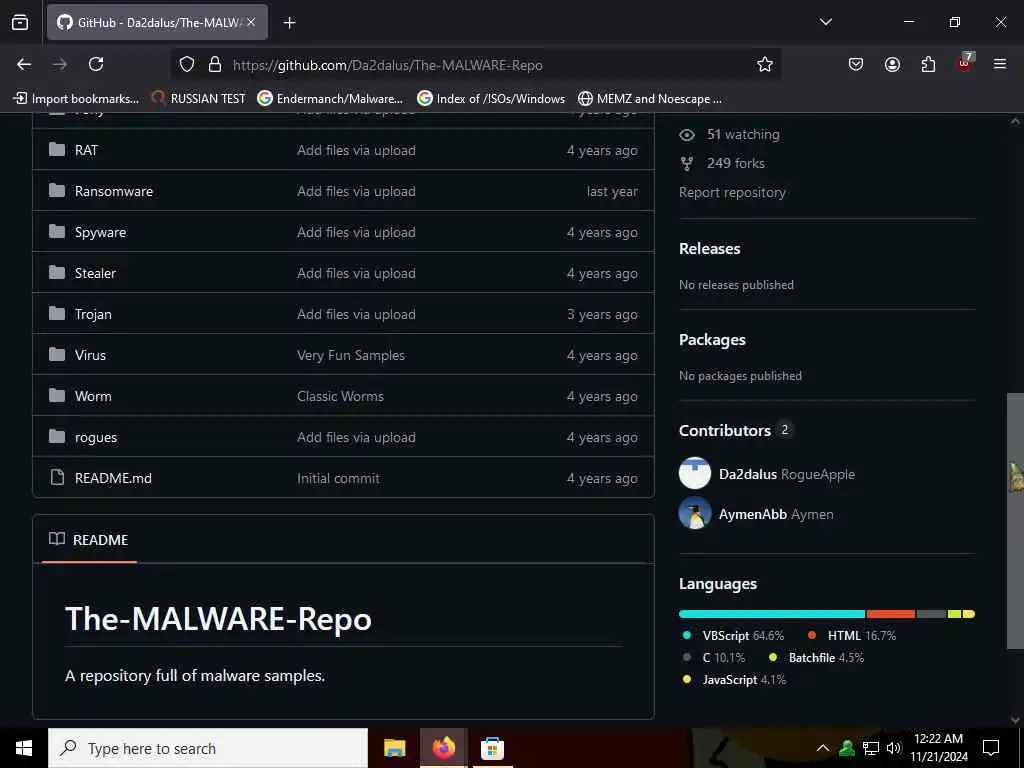1024x768 pixels.
Task: Open the Stealer folder
Action: tap(95, 274)
